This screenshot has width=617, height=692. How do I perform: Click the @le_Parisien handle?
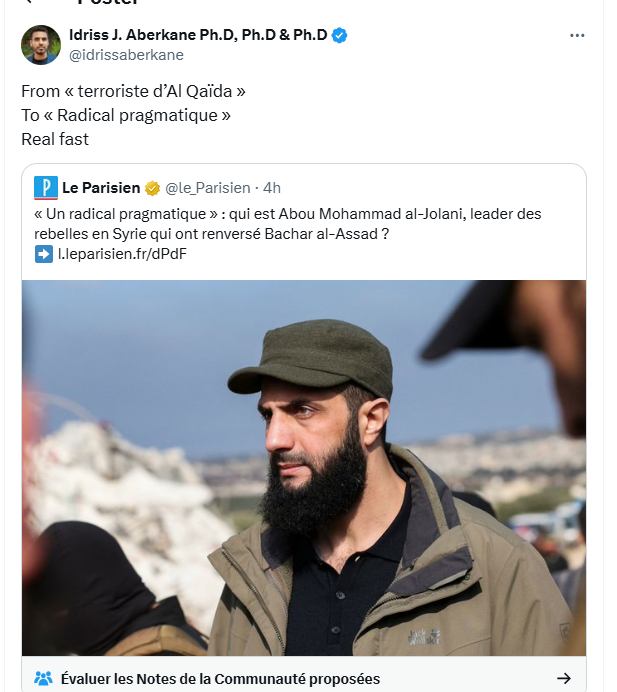(x=208, y=188)
